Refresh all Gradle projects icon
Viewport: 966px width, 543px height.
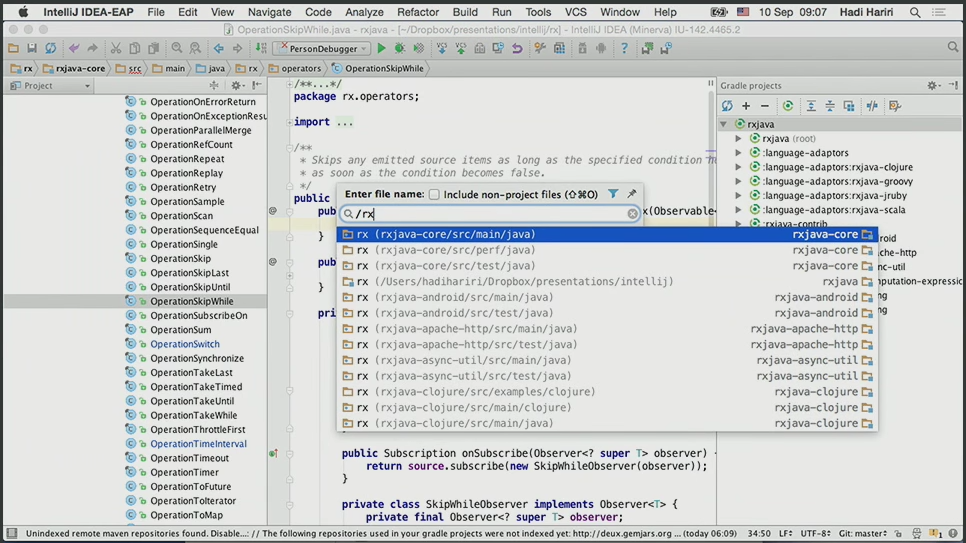click(x=727, y=106)
